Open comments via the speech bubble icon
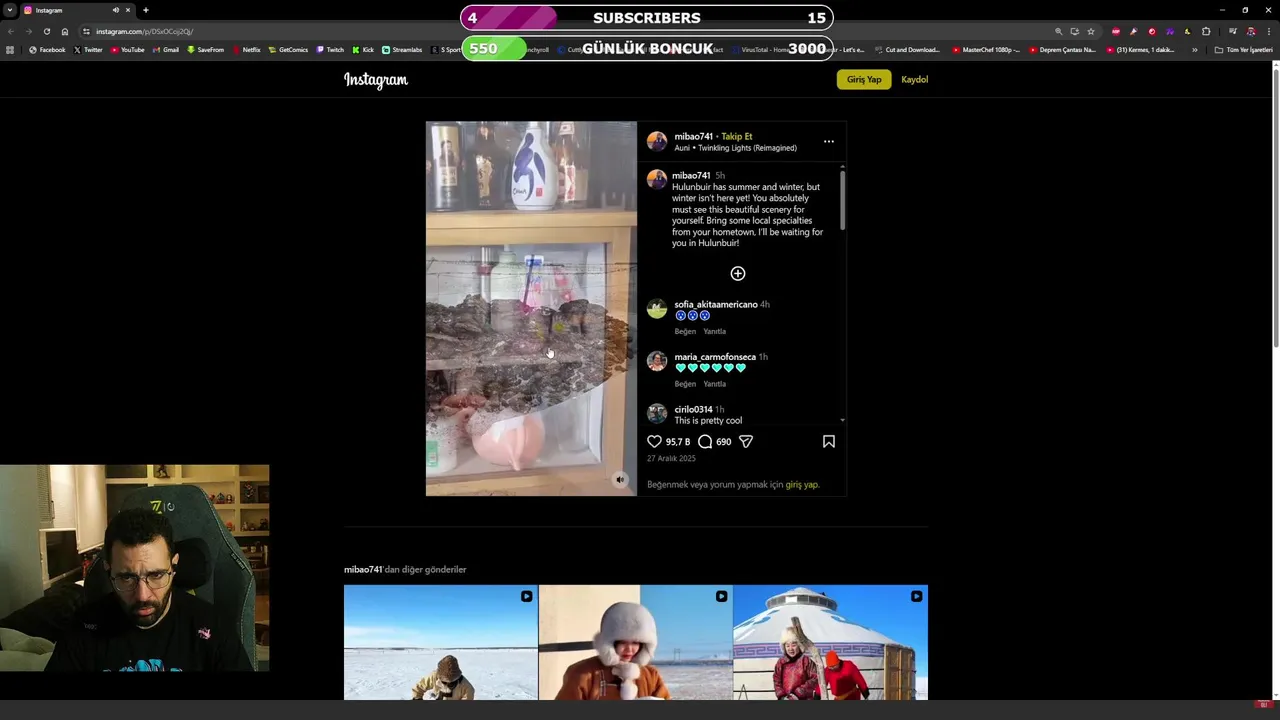 705,441
